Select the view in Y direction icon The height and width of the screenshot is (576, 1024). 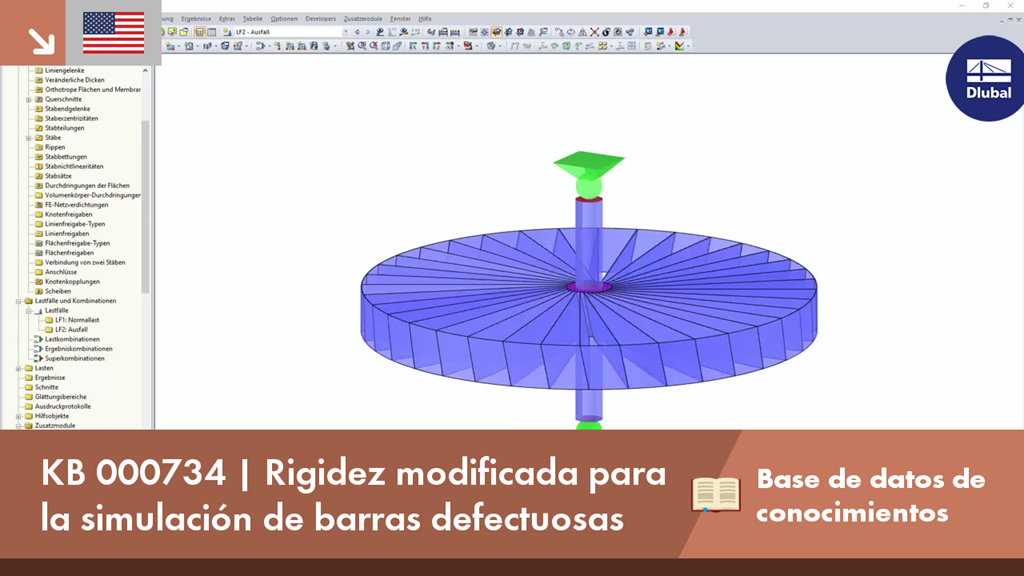tap(425, 46)
